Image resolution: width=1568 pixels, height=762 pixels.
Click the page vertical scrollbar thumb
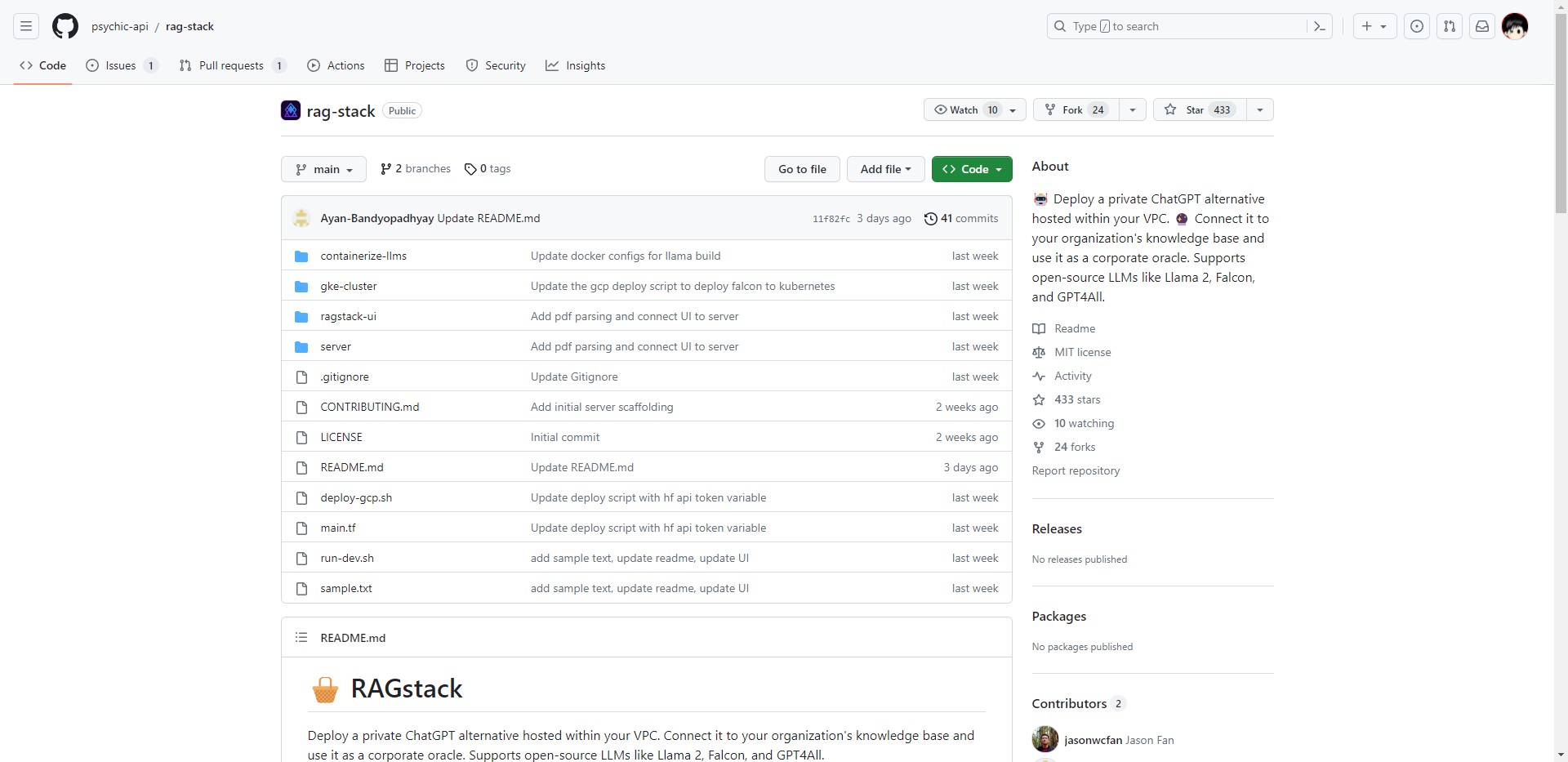(x=1561, y=114)
